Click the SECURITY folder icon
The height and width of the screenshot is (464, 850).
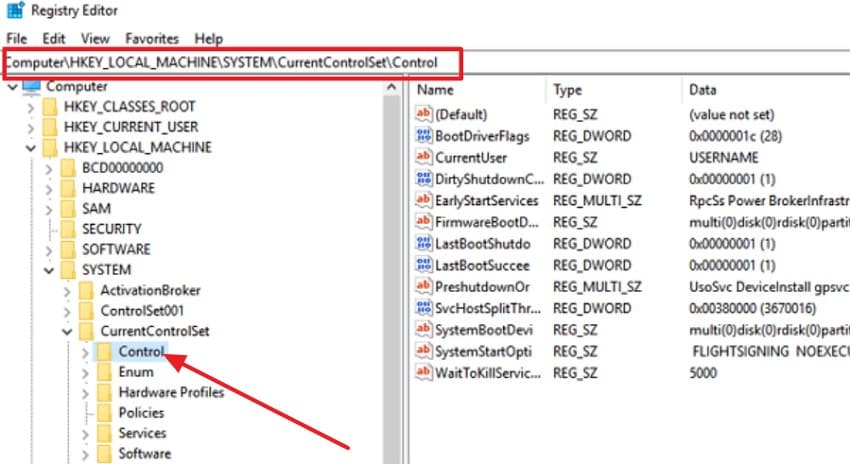coord(68,229)
